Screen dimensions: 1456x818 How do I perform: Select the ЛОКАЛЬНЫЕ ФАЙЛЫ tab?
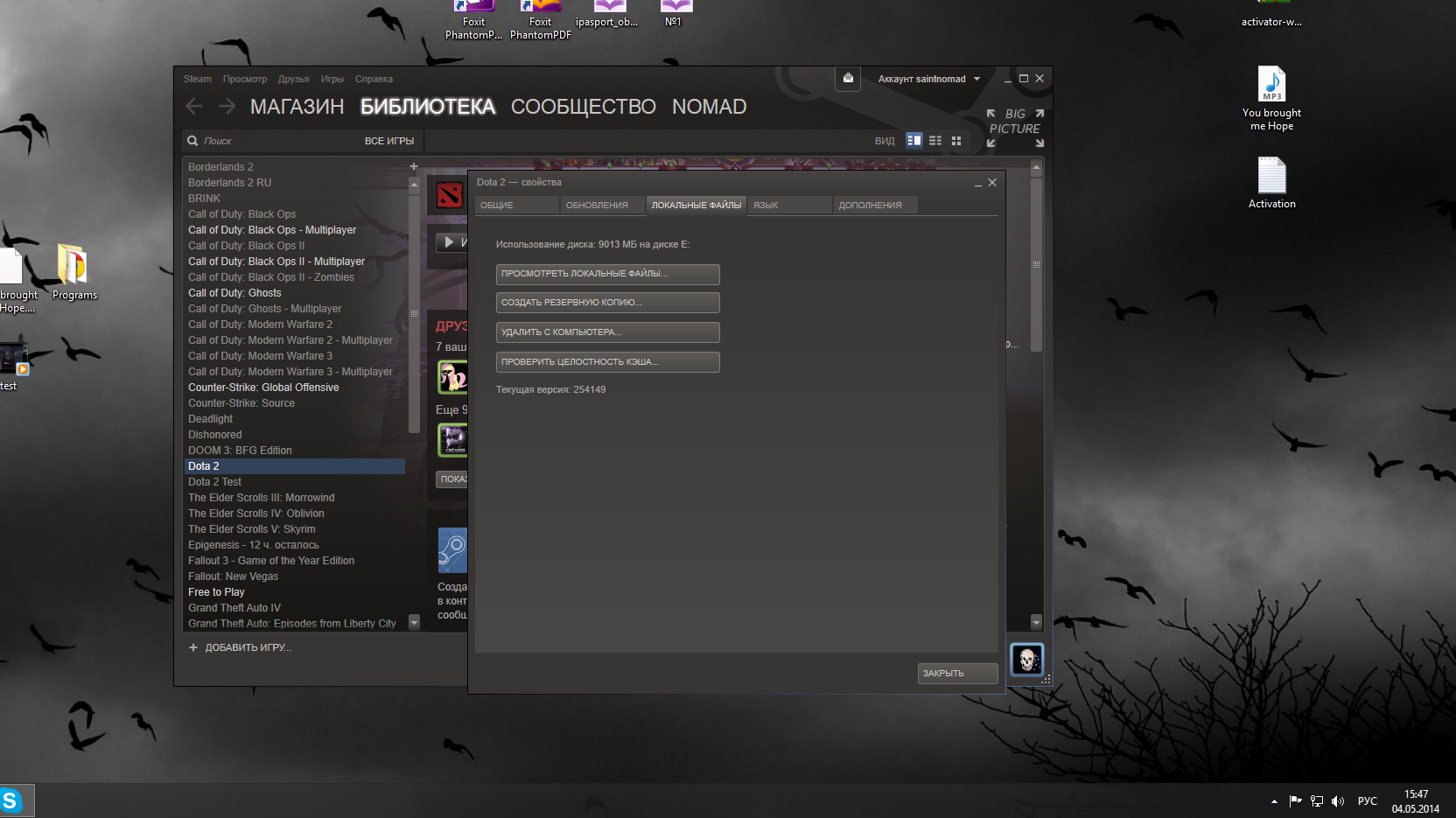696,205
